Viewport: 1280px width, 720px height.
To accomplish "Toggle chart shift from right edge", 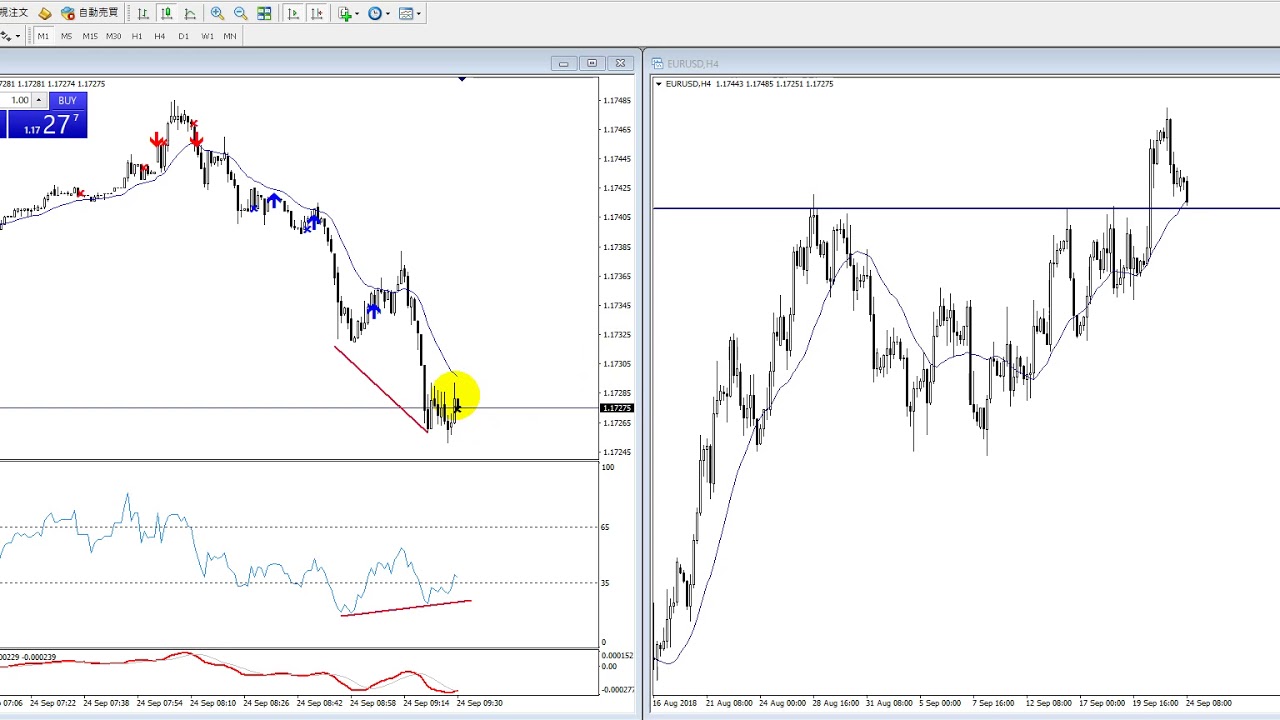I will pos(316,13).
